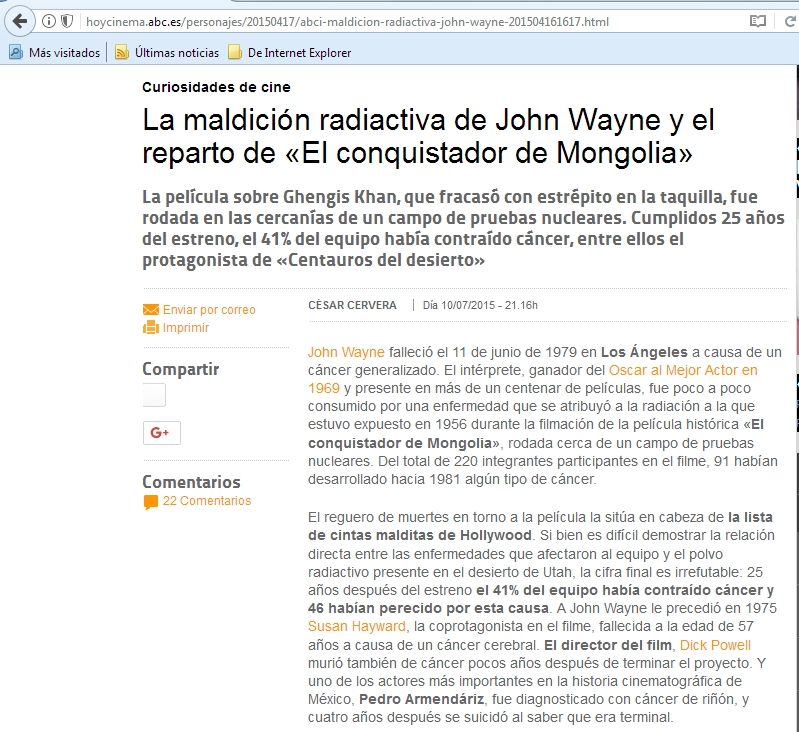Open Más visitados bookmark folder
This screenshot has height=732, width=799.
click(55, 52)
